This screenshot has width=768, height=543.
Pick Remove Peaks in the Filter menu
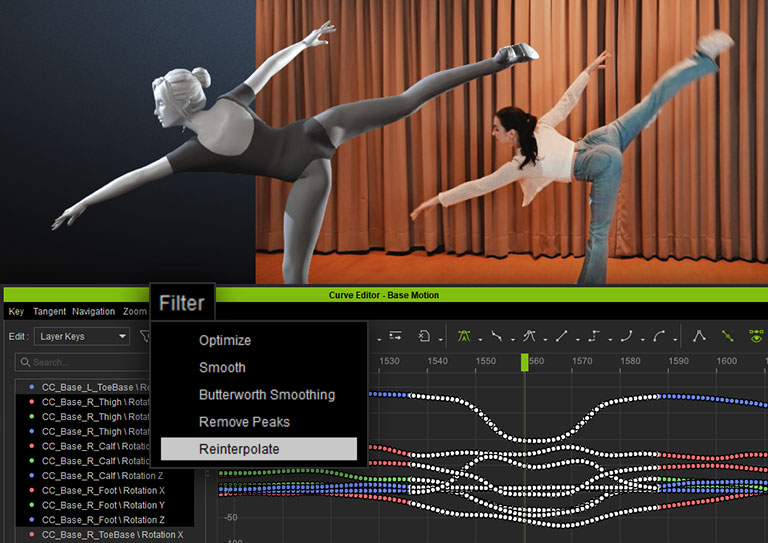point(246,422)
